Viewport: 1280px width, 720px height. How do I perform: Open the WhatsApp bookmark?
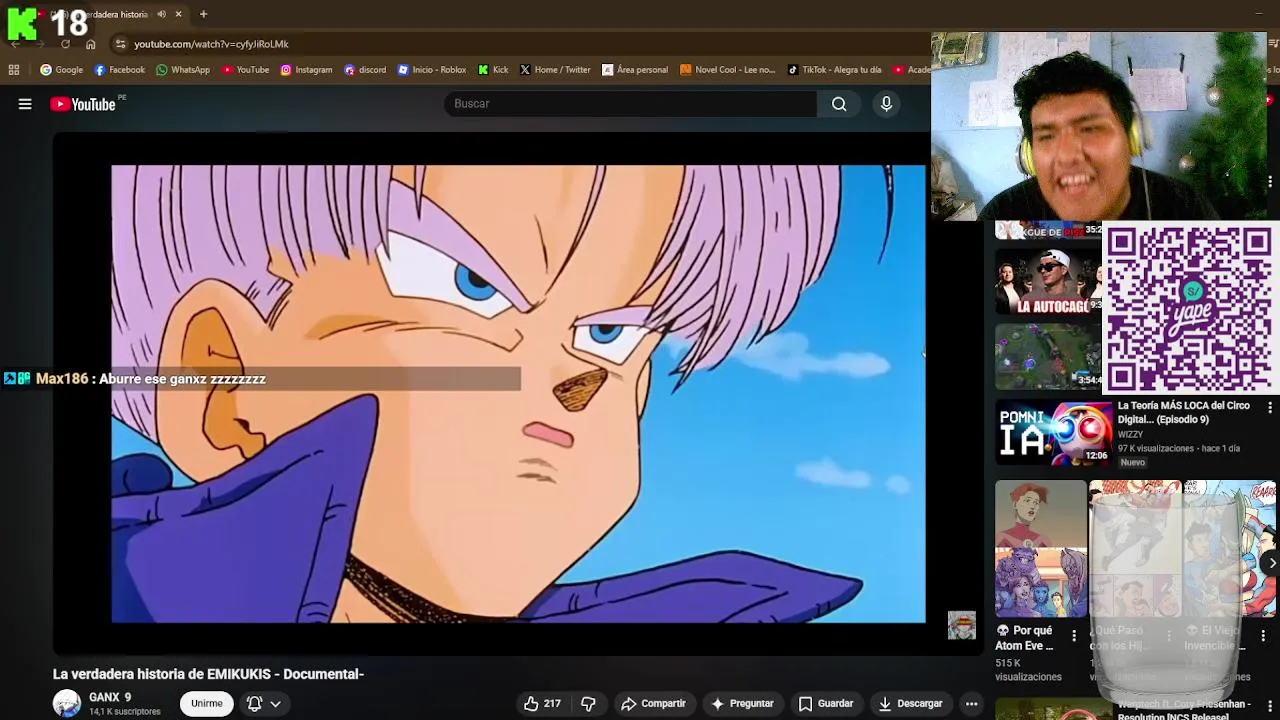pos(183,70)
